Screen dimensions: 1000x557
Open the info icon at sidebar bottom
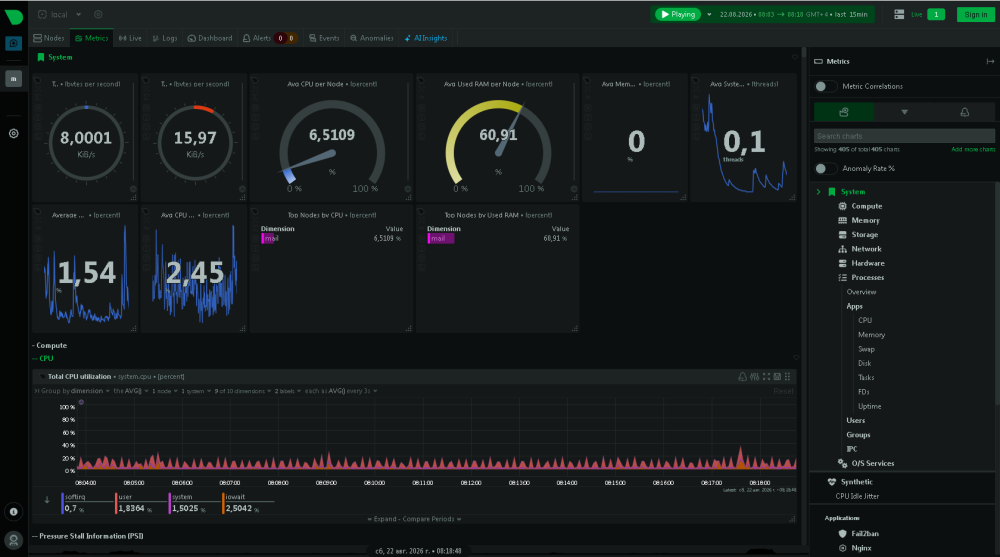[13, 512]
